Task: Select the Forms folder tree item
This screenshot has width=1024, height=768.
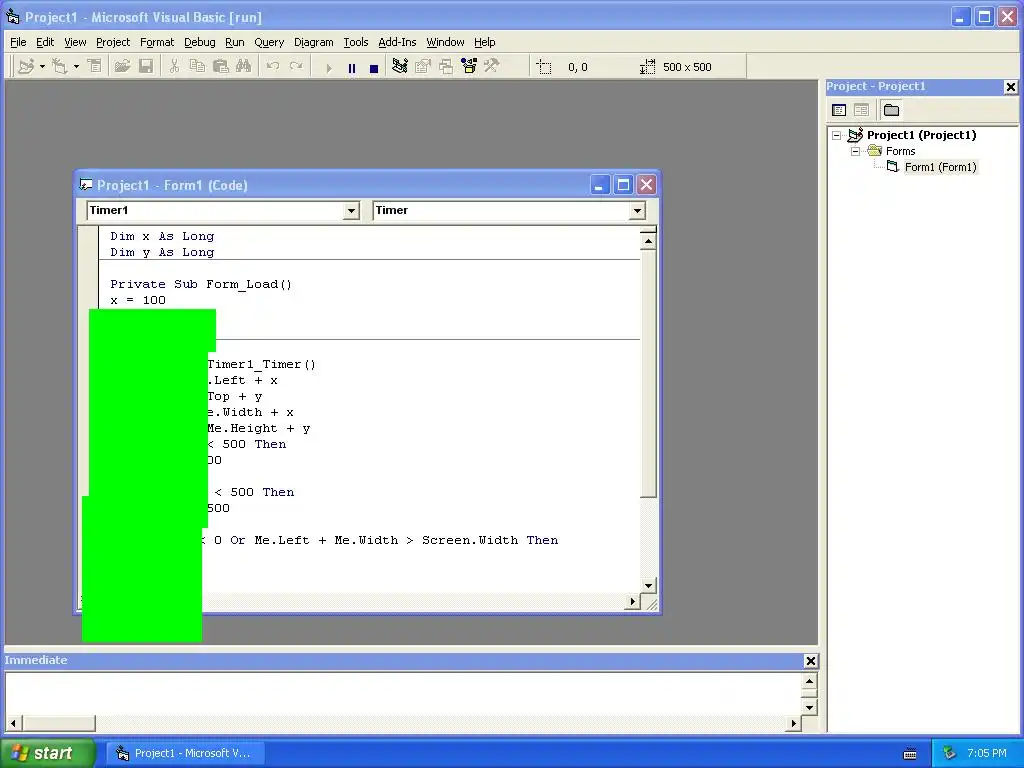Action: point(901,152)
